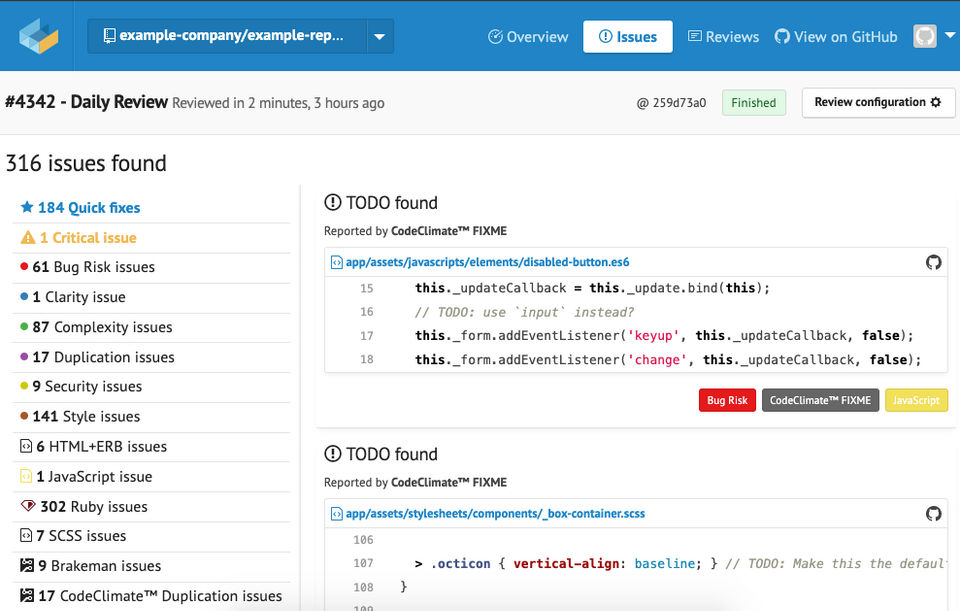Click the example-company/example-repo repository button
960x611 pixels.
pos(228,36)
